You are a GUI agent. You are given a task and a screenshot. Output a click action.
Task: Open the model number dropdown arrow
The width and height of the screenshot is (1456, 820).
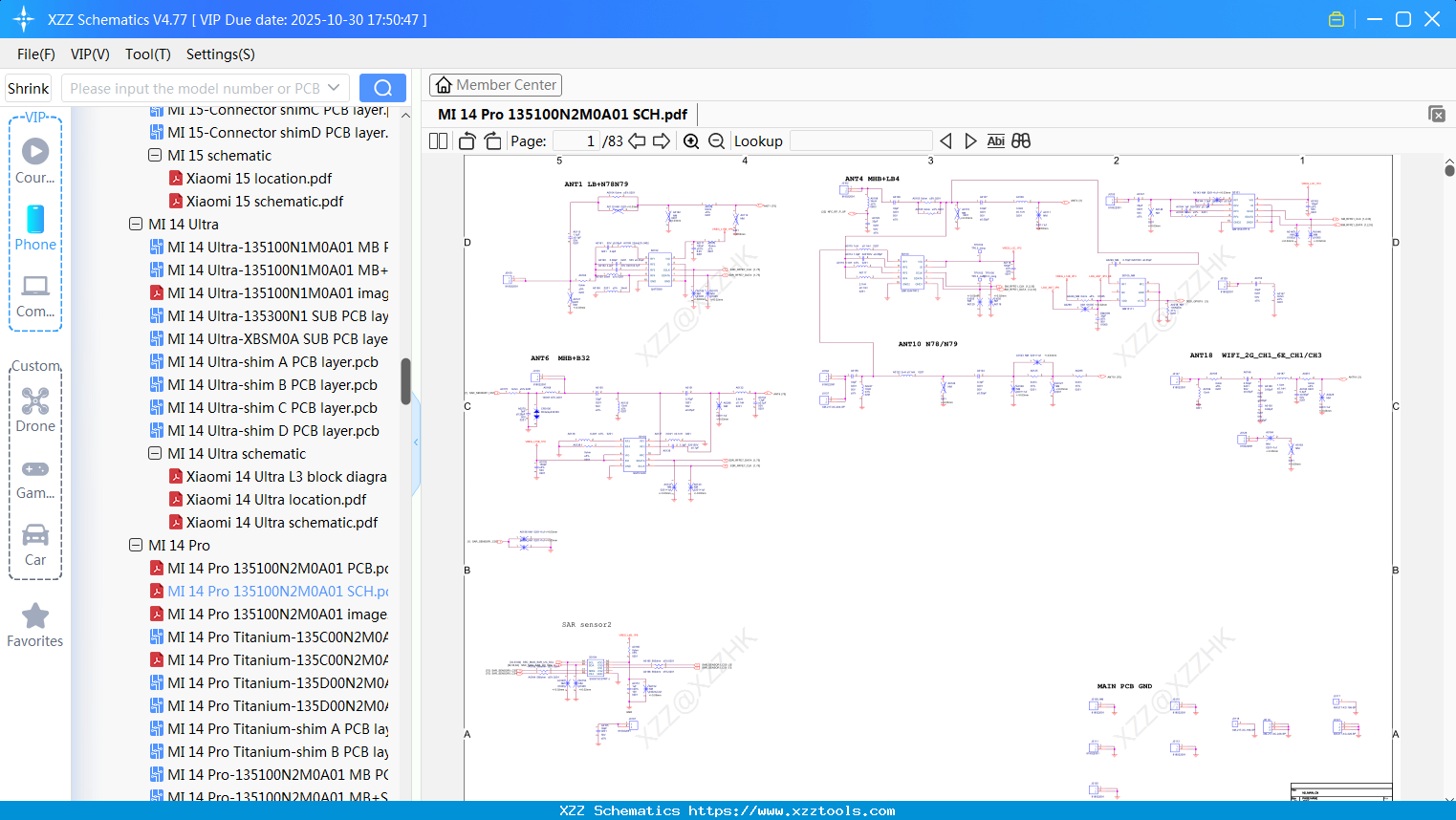pyautogui.click(x=334, y=88)
